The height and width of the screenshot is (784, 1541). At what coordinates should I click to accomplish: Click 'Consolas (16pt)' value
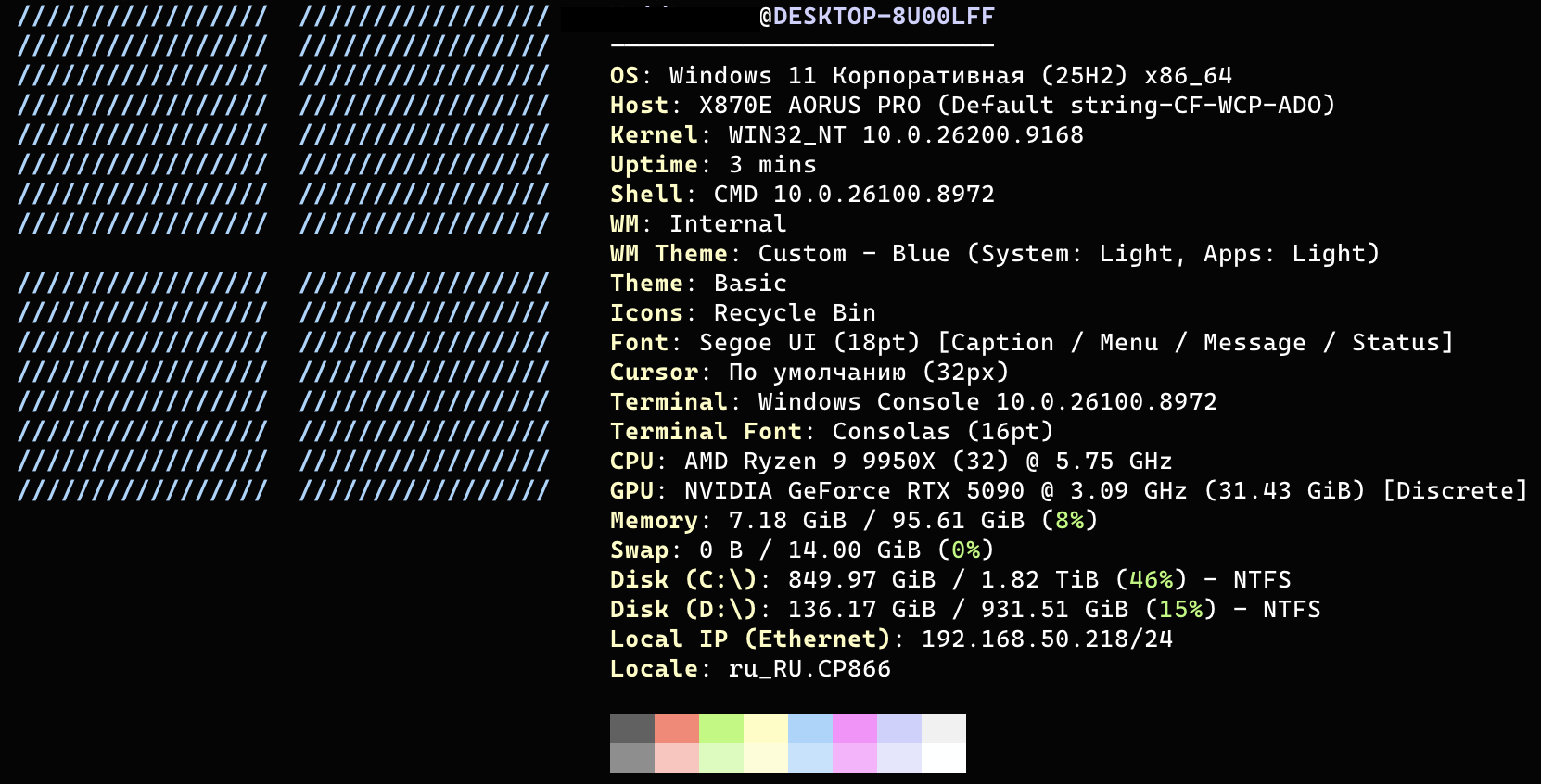(x=943, y=432)
